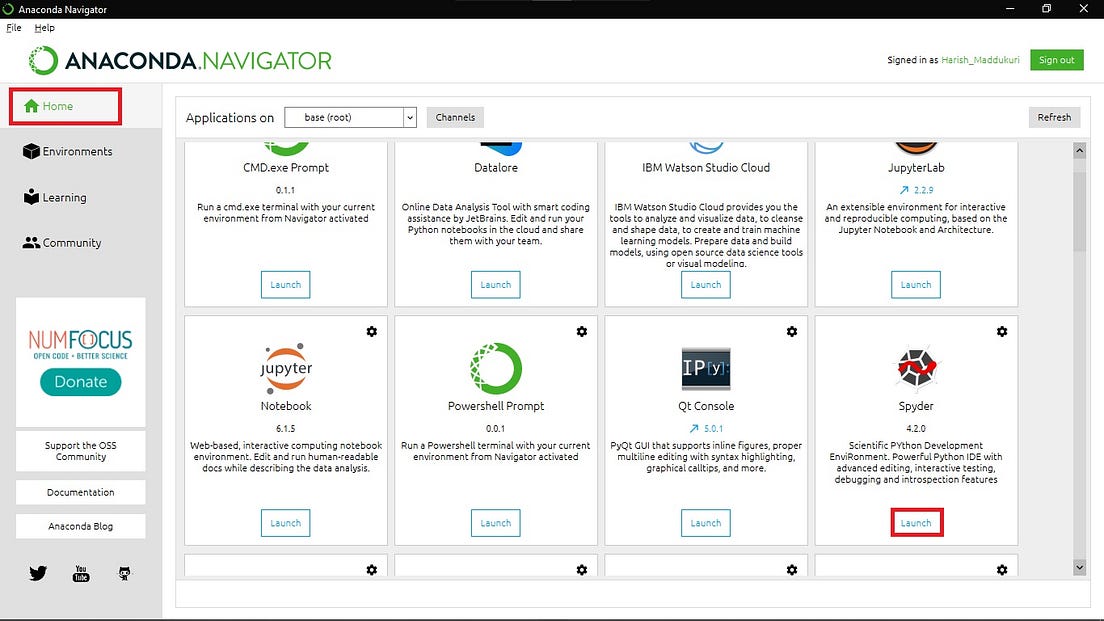Image resolution: width=1104 pixels, height=621 pixels.
Task: Click the Jupyter Notebook logo
Action: tap(286, 368)
